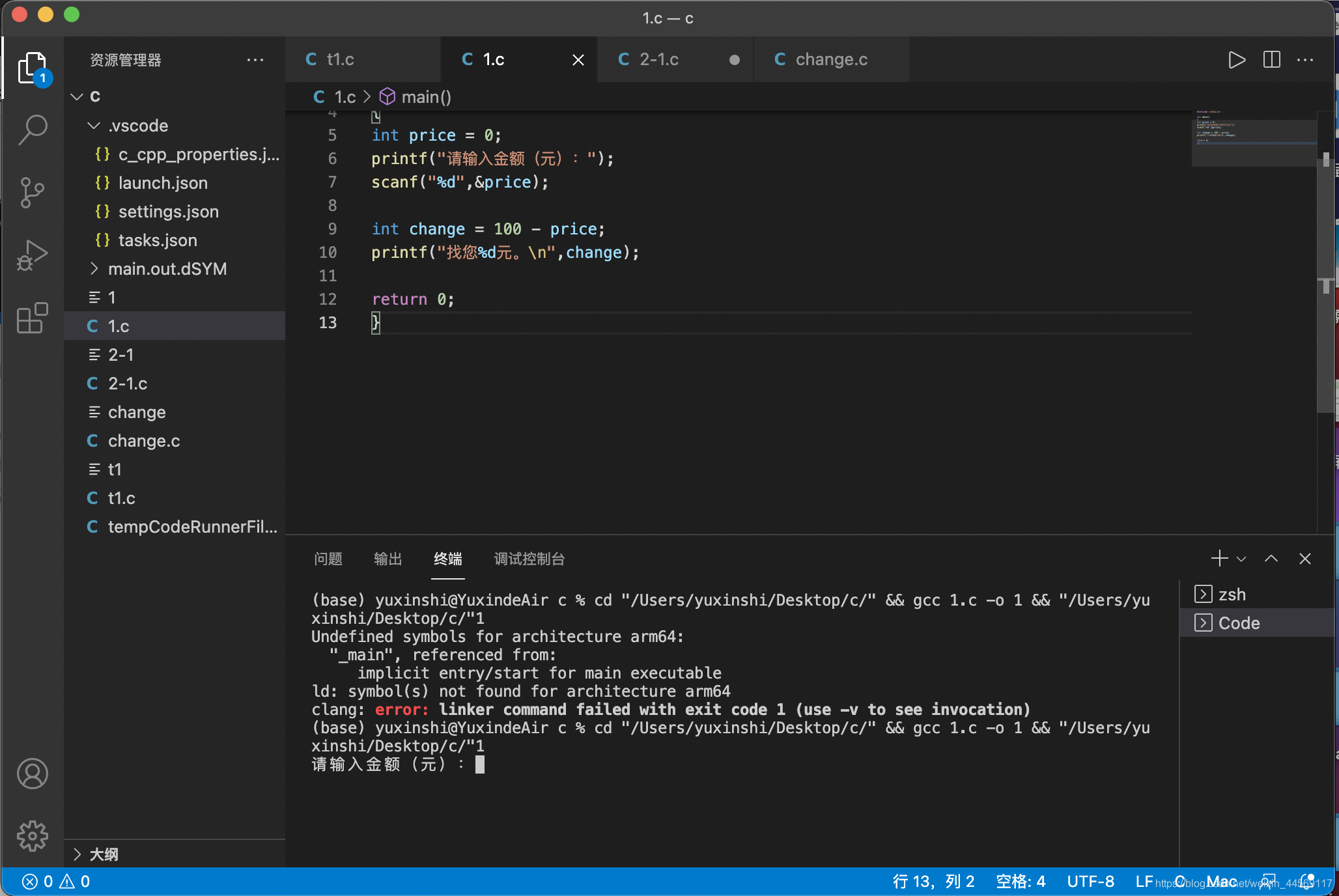Open 2-1.c in the file explorer
This screenshot has height=896, width=1339.
tap(175, 383)
